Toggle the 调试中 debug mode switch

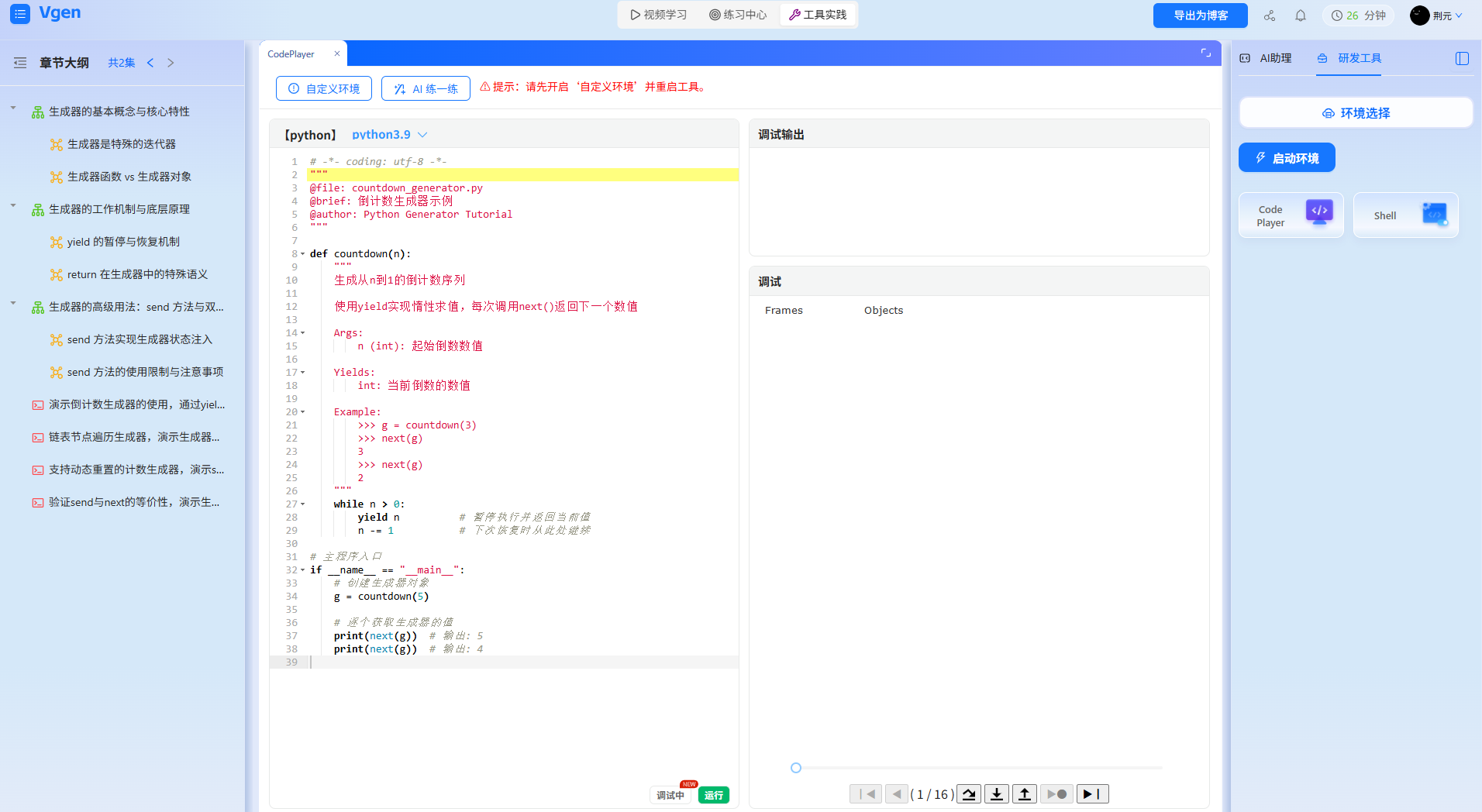point(670,795)
